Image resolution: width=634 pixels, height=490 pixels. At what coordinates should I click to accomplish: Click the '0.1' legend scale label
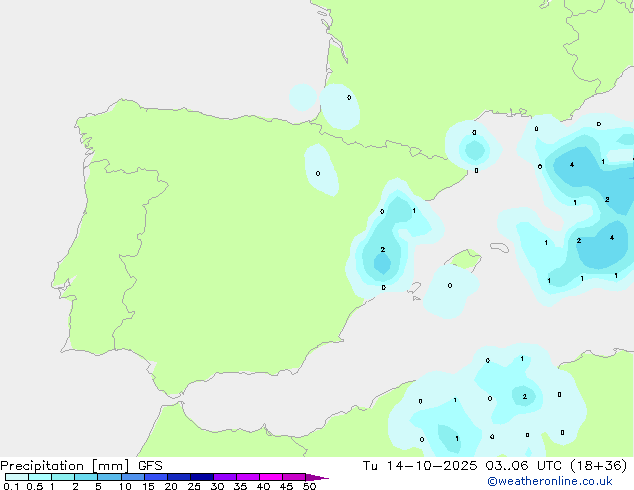point(11,486)
